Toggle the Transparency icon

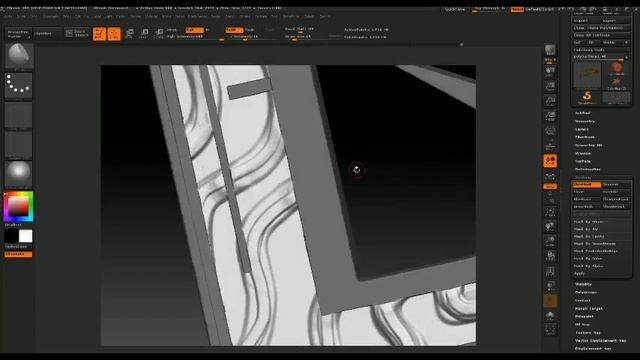click(x=550, y=286)
